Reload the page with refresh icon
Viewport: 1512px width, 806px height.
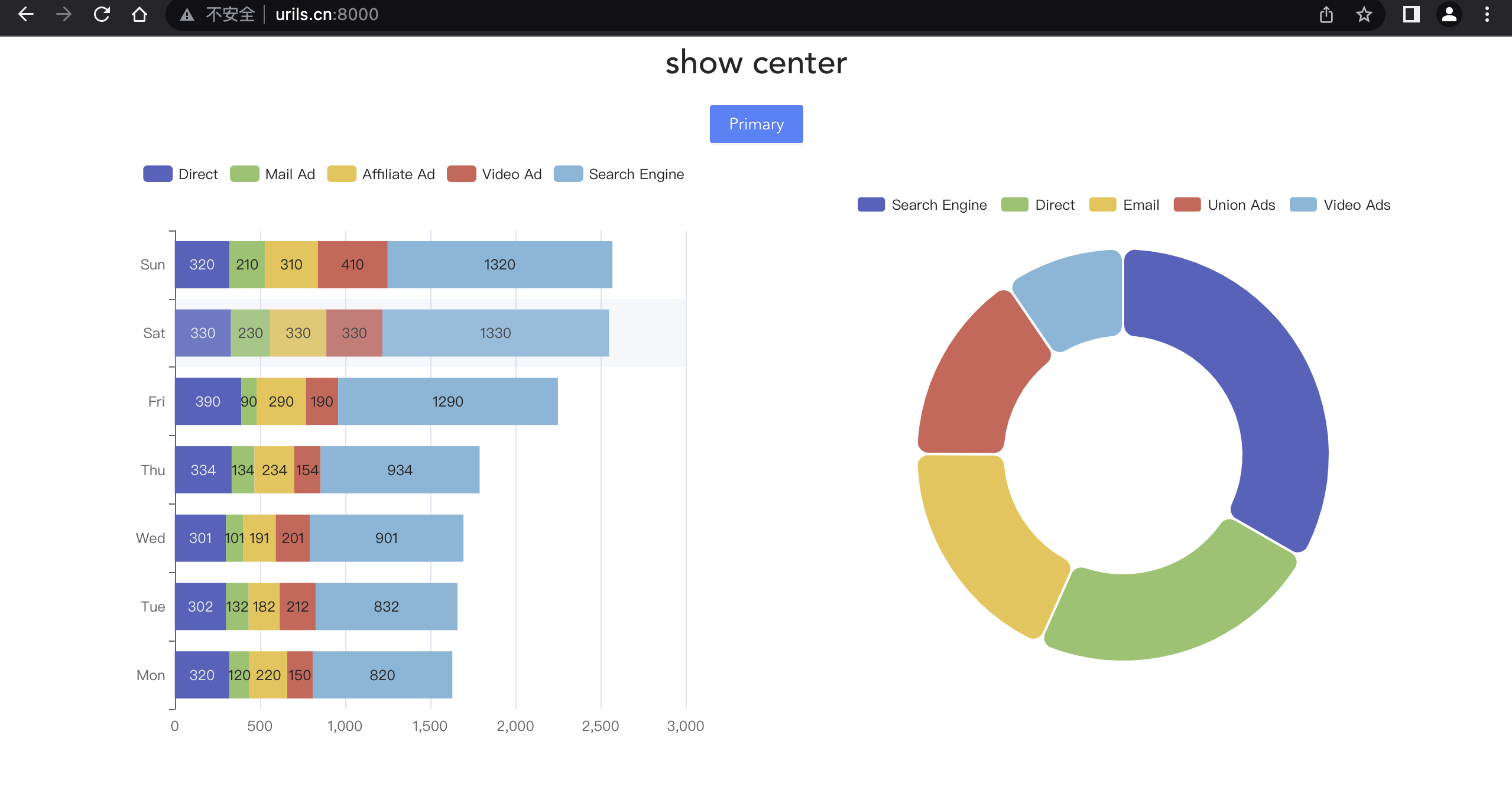(x=102, y=14)
